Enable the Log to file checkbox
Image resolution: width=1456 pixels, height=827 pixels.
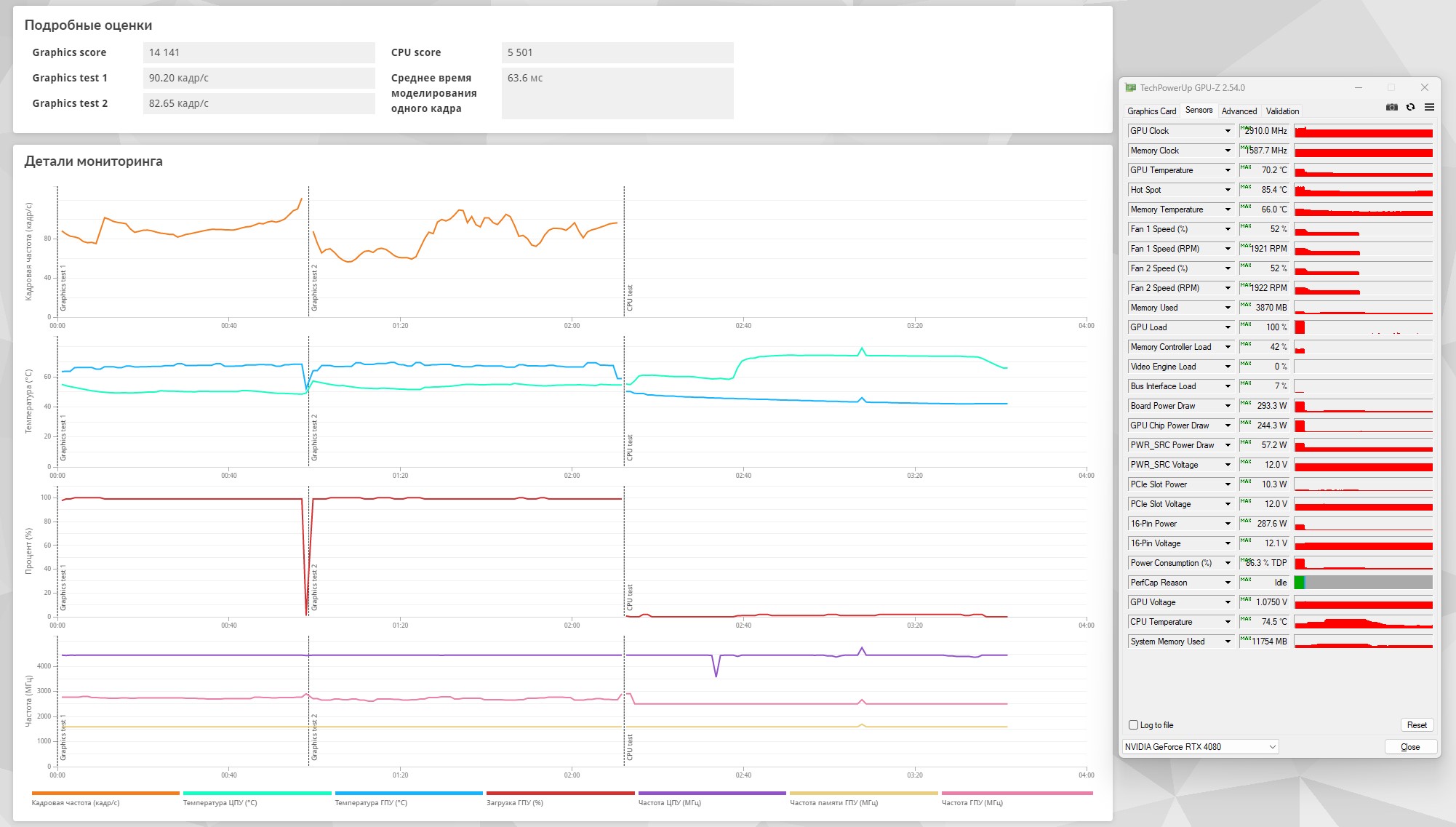1133,724
